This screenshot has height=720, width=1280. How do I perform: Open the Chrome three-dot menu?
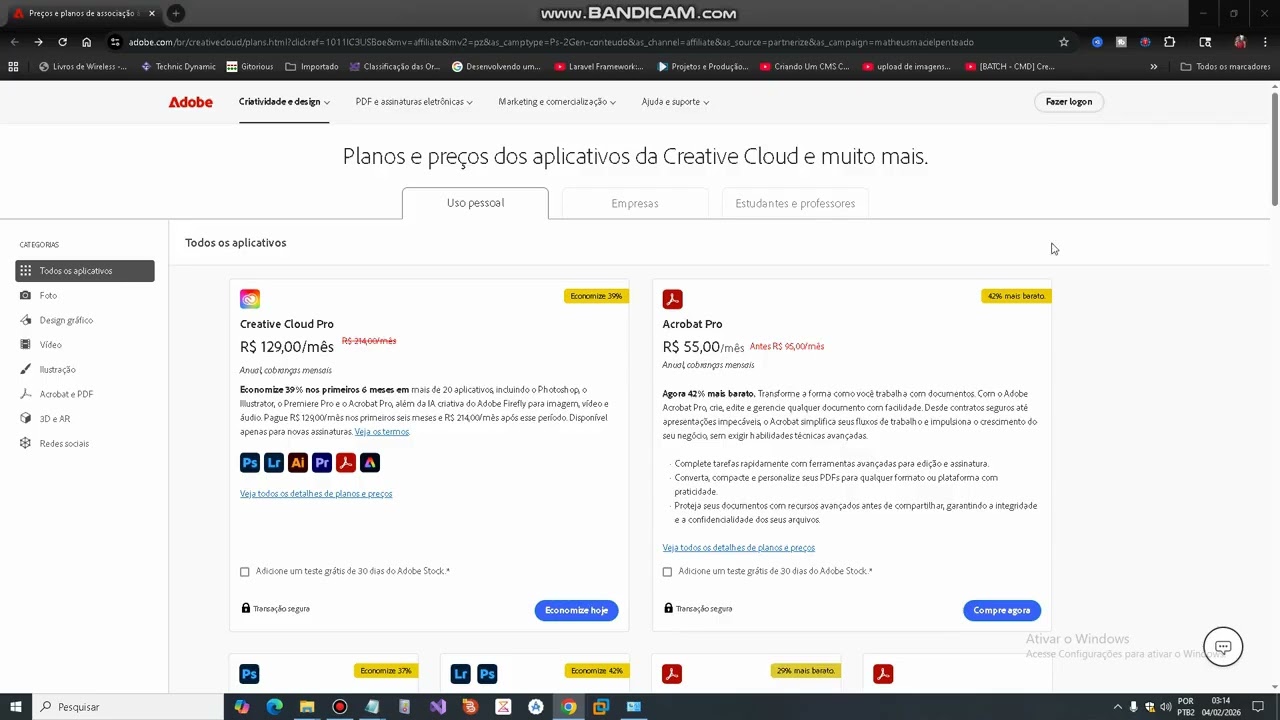[x=1264, y=42]
